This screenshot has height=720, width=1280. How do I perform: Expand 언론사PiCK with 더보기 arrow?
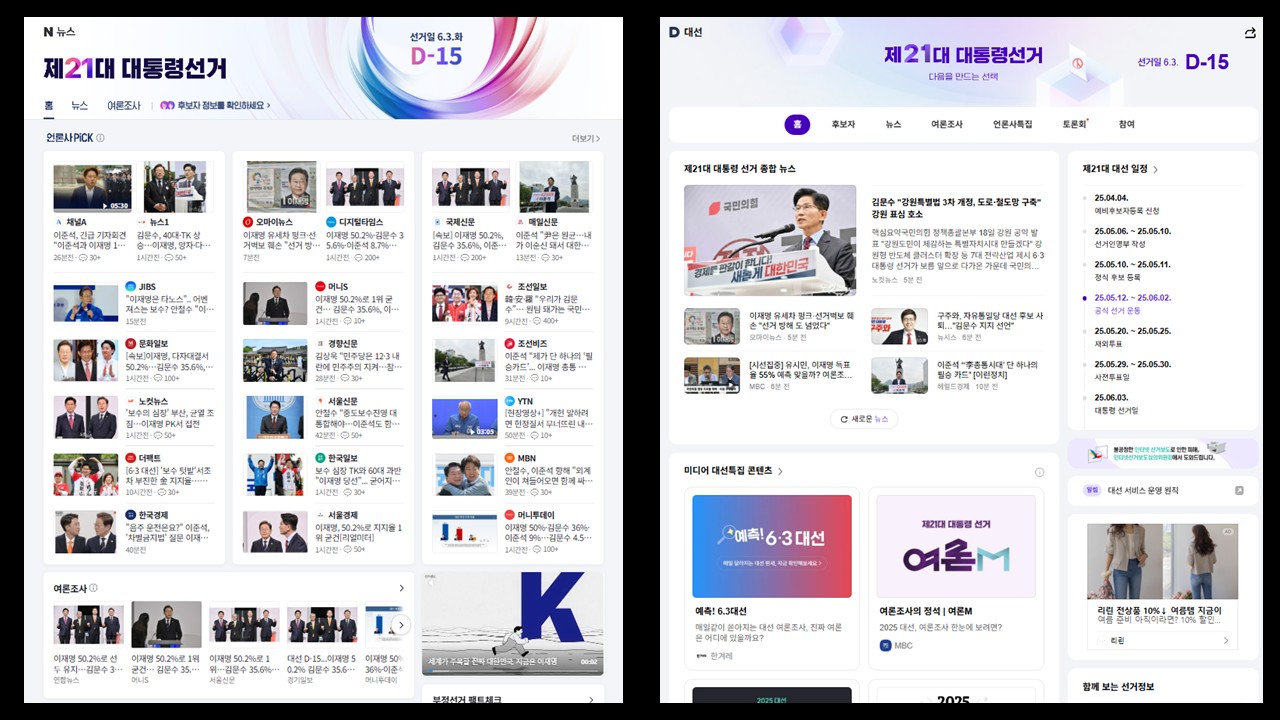tap(586, 138)
